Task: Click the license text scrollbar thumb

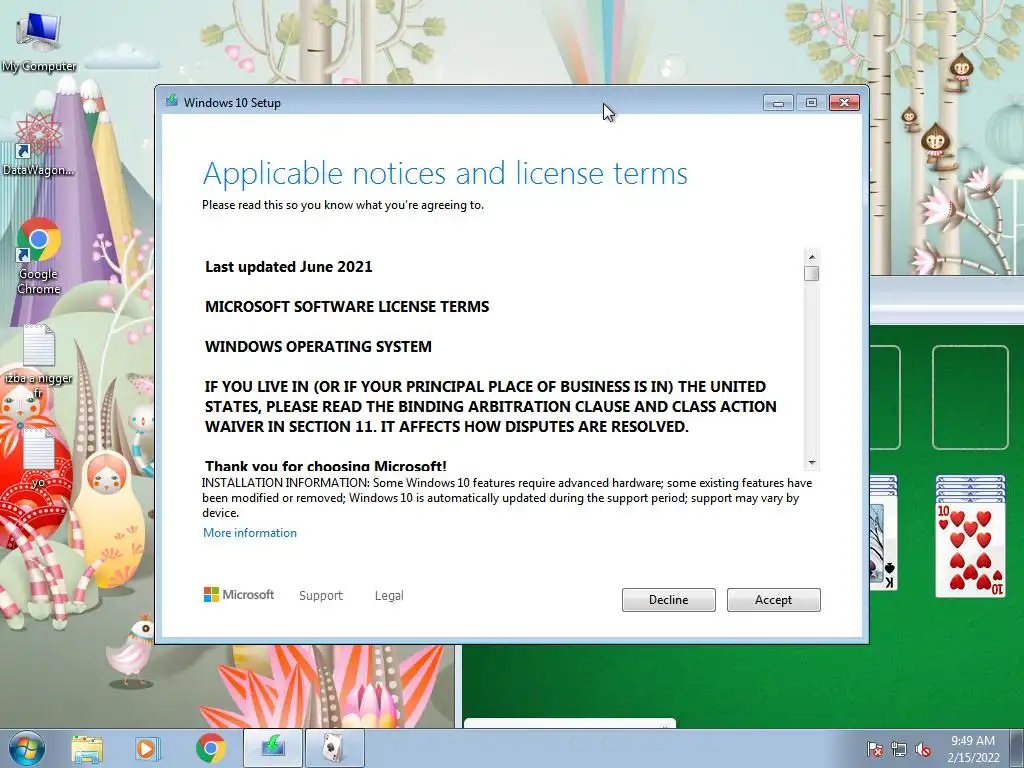Action: (812, 273)
